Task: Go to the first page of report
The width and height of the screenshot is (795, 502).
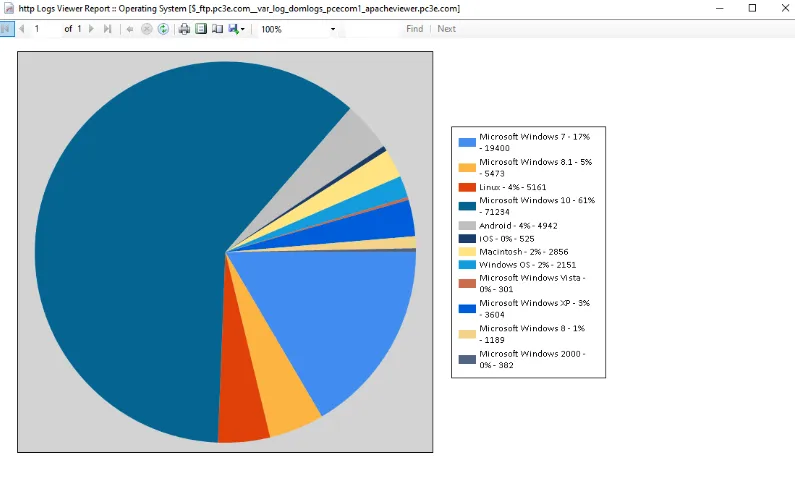Action: 7,29
